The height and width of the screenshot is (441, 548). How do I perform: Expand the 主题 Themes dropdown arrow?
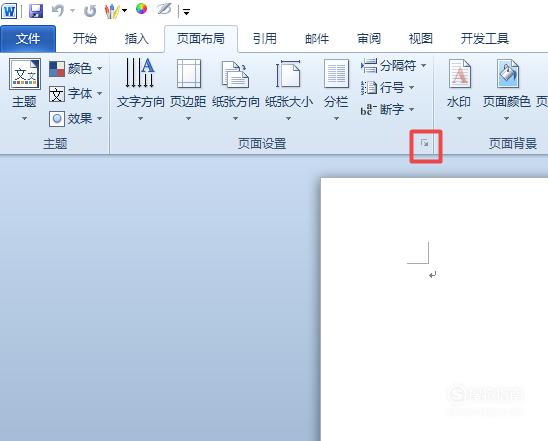pos(24,119)
